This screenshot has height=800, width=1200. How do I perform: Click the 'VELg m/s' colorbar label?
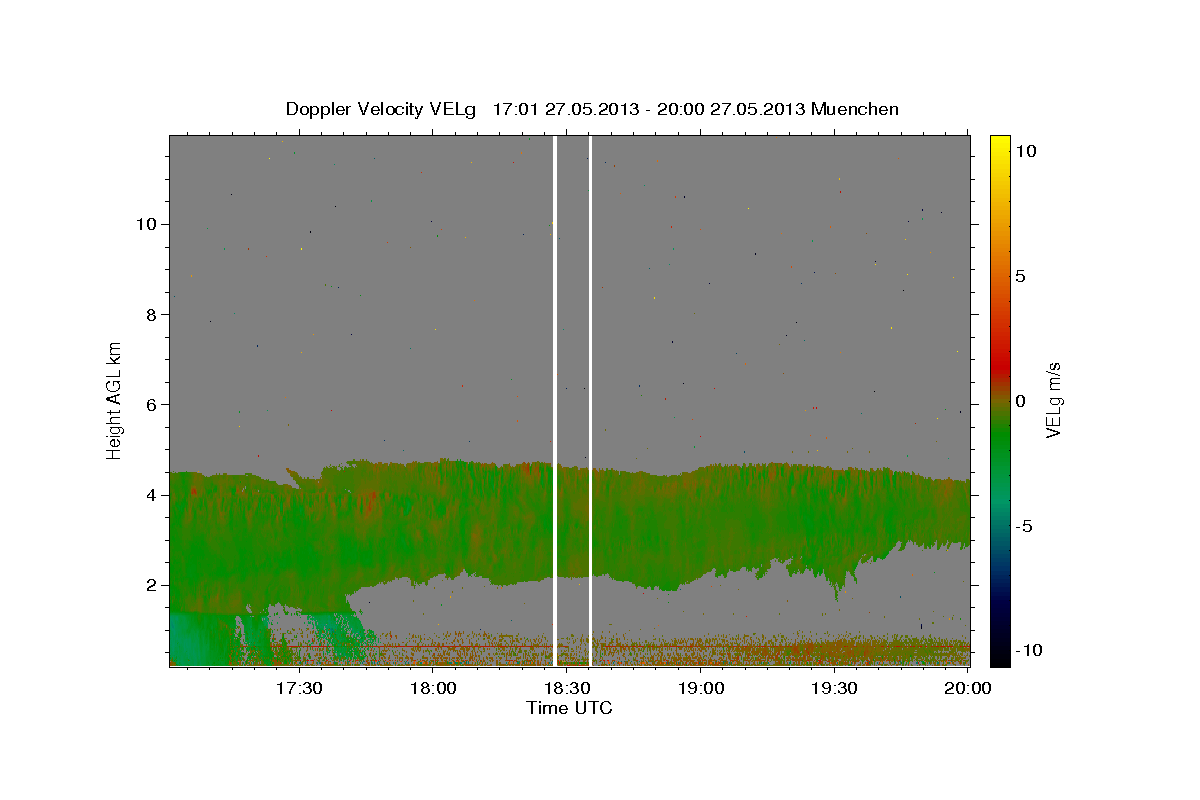point(1053,398)
